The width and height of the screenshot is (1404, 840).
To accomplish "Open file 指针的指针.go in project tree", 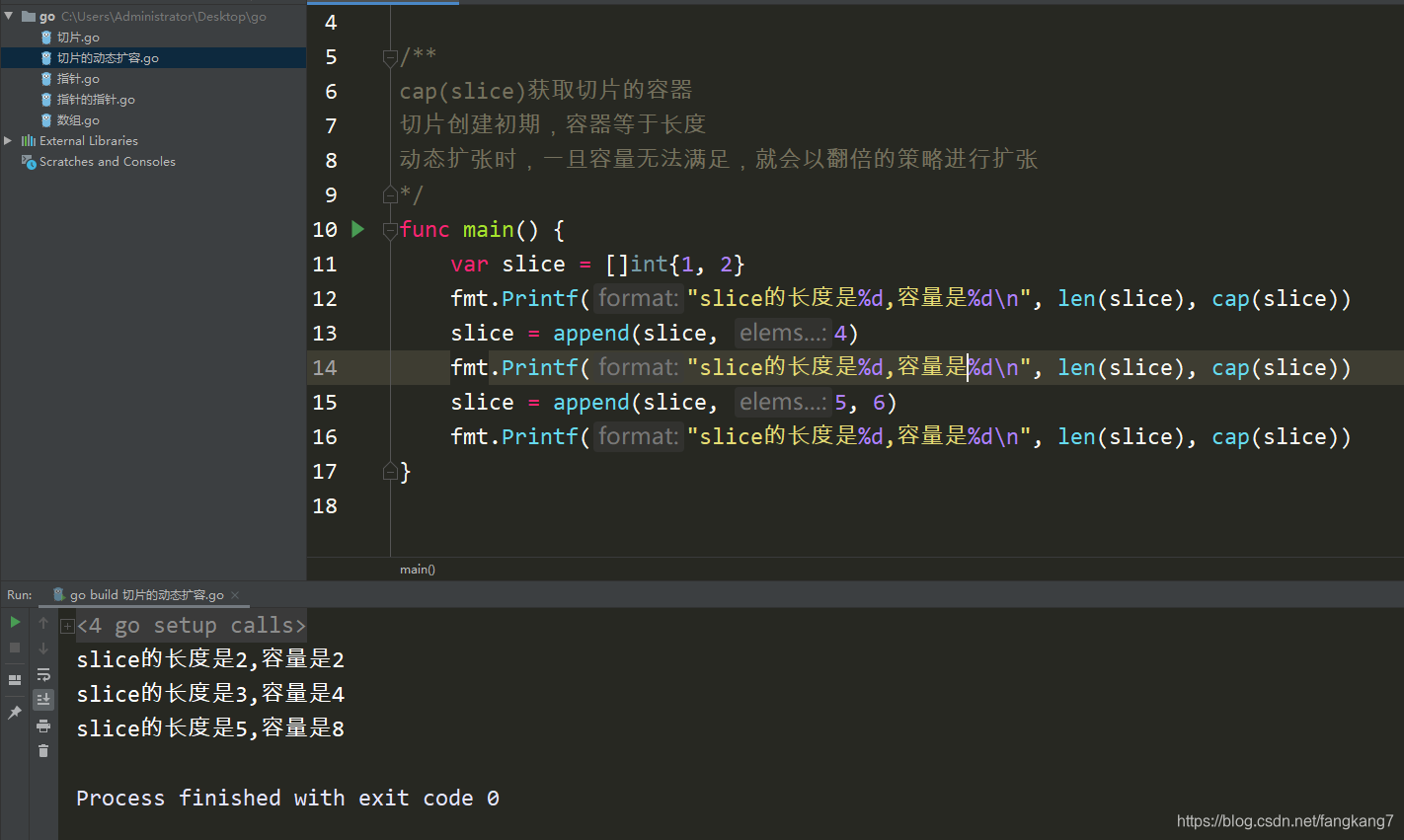I will click(96, 100).
